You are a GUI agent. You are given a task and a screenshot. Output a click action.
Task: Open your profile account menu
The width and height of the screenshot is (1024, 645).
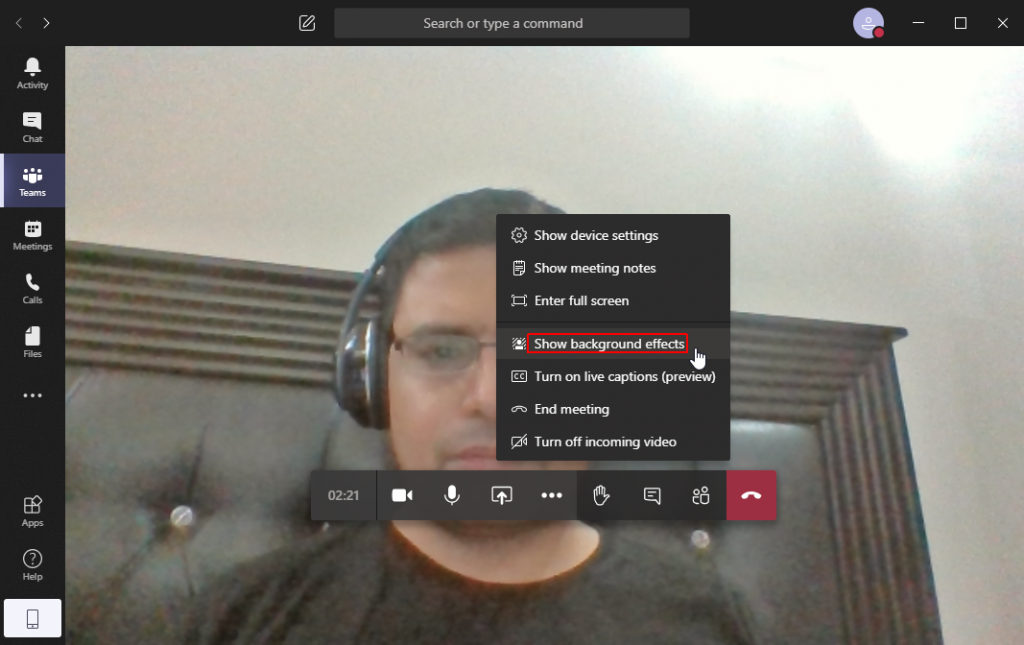click(867, 22)
